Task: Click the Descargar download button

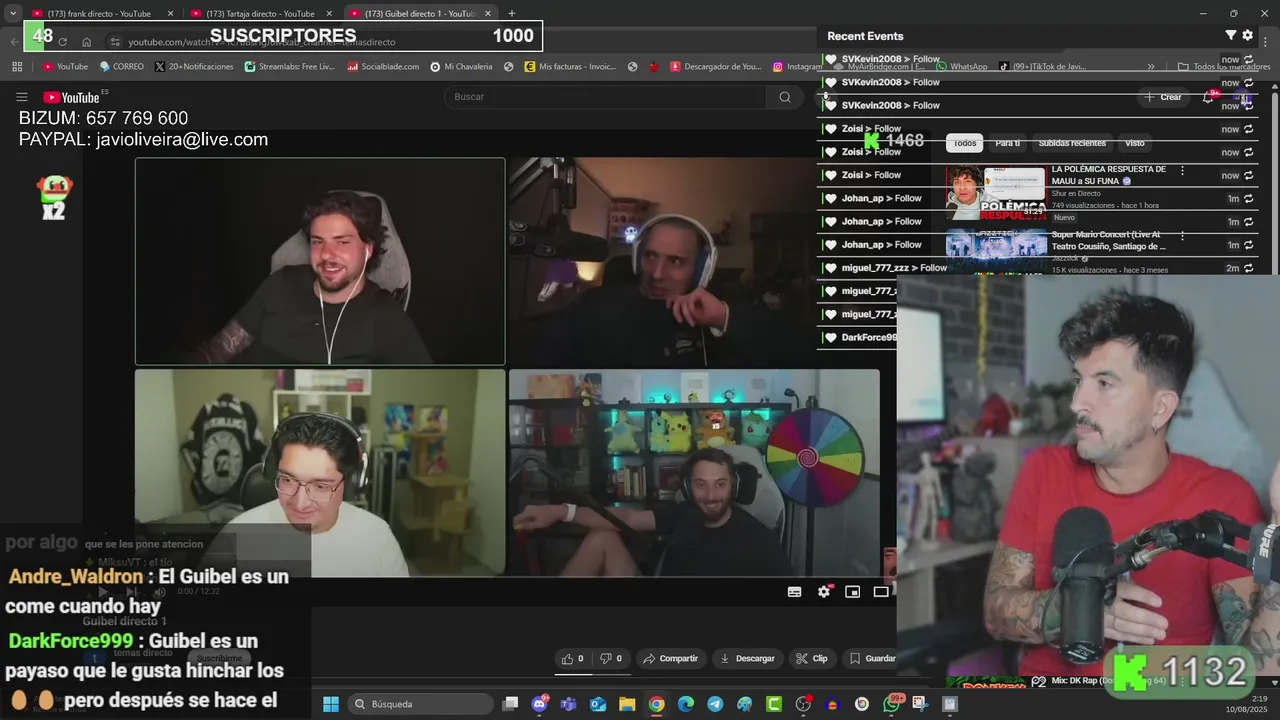Action: [x=747, y=658]
